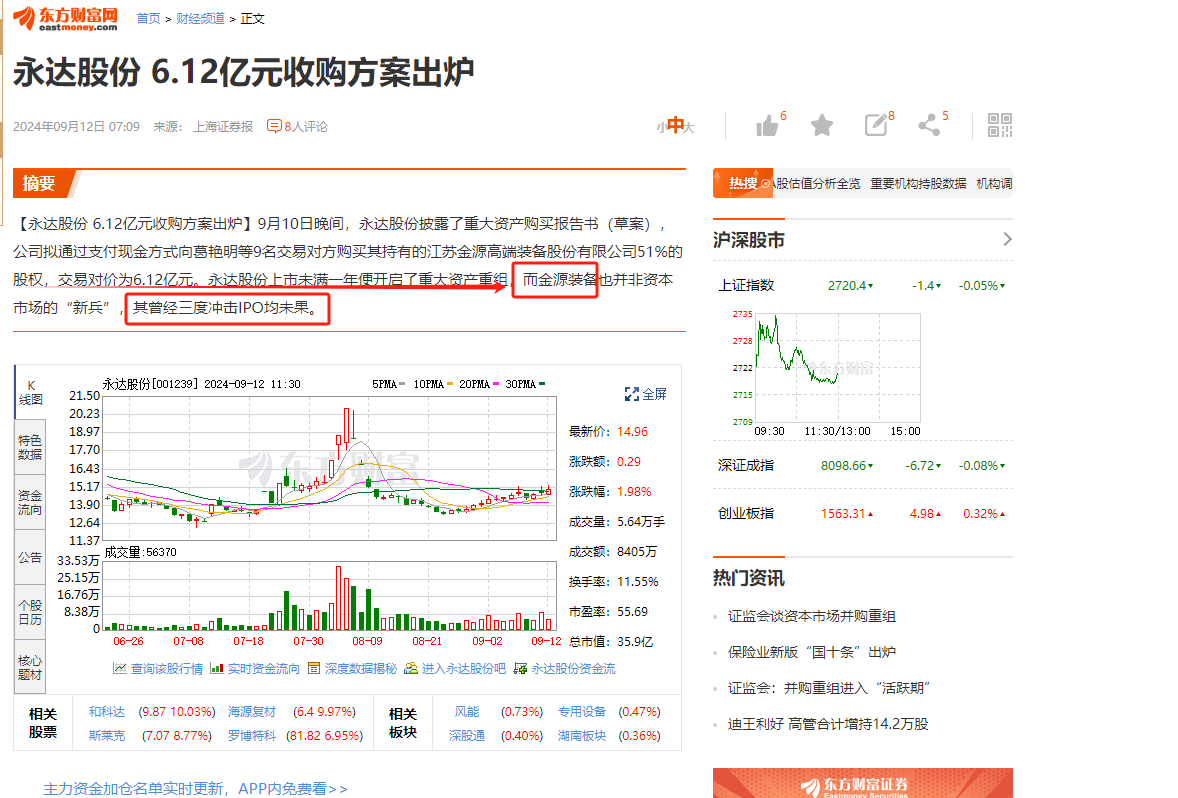
Task: Select large font size 大
Action: pos(690,128)
